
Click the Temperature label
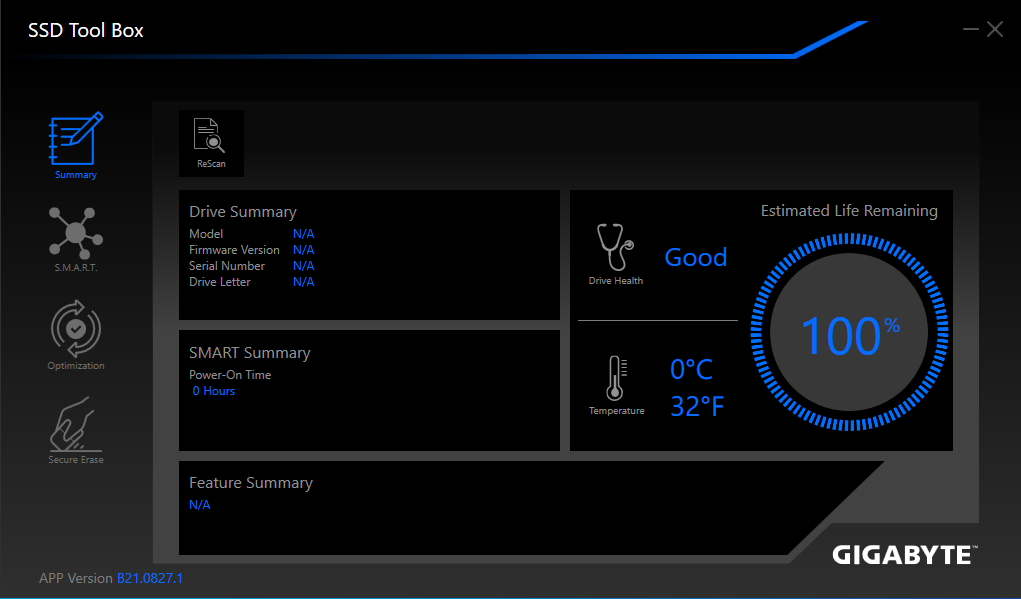point(617,411)
